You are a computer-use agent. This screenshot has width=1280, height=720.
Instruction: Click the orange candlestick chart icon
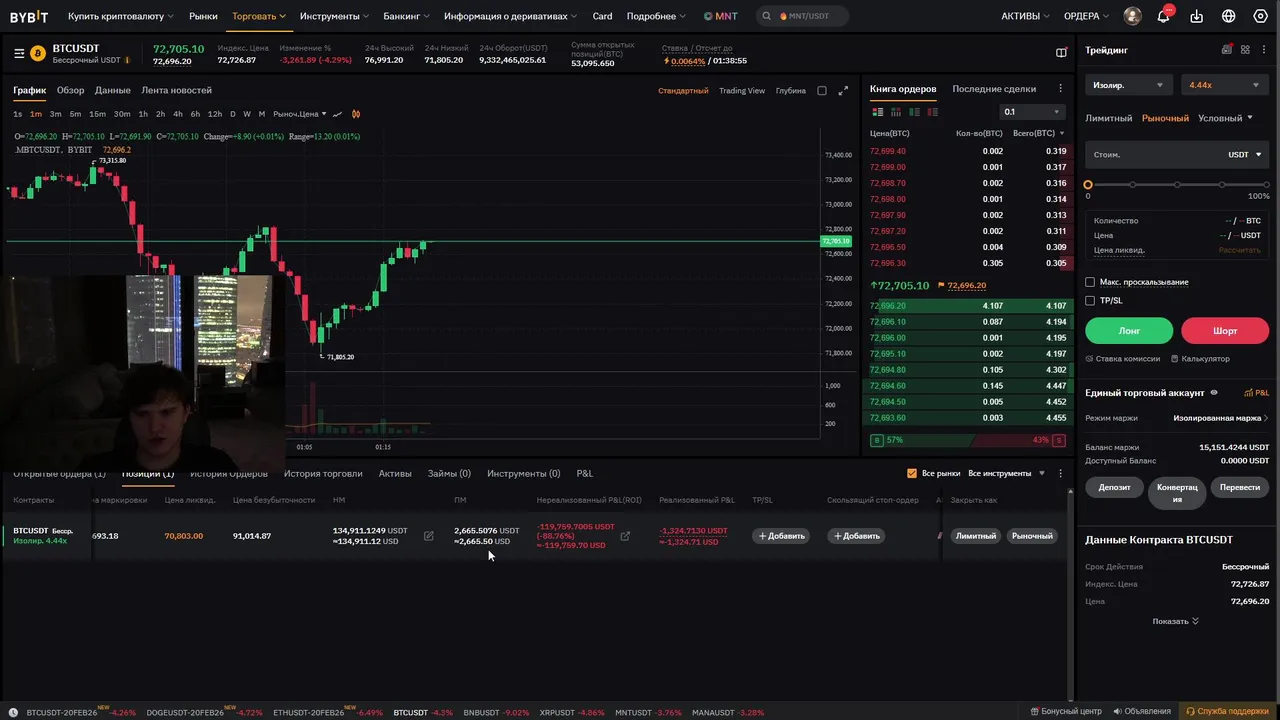pos(356,114)
